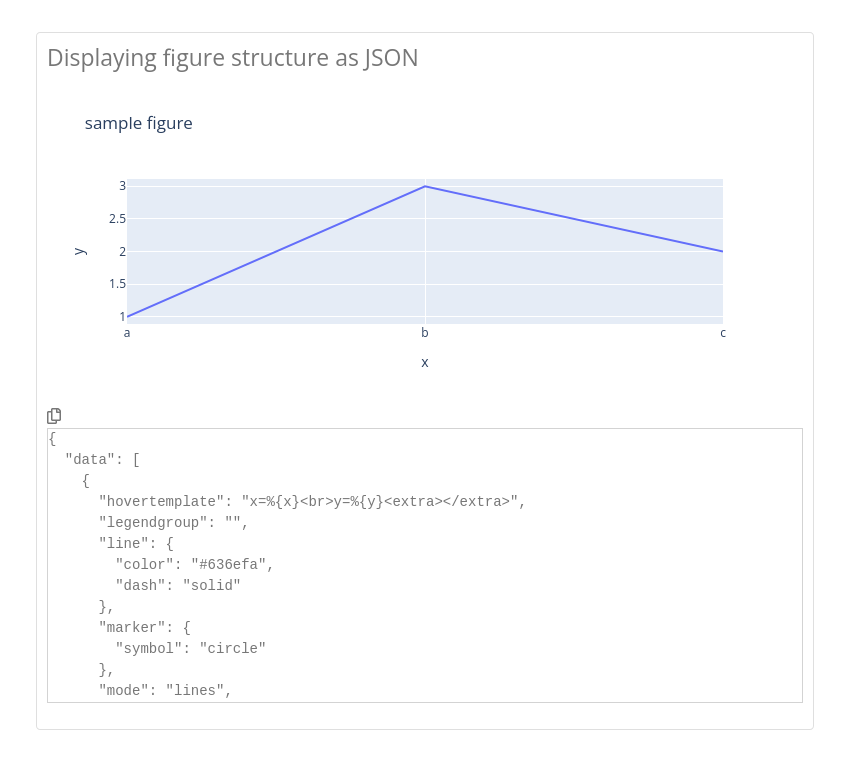Click the "marker" key in the JSON
850x765 pixels.
click(128, 627)
